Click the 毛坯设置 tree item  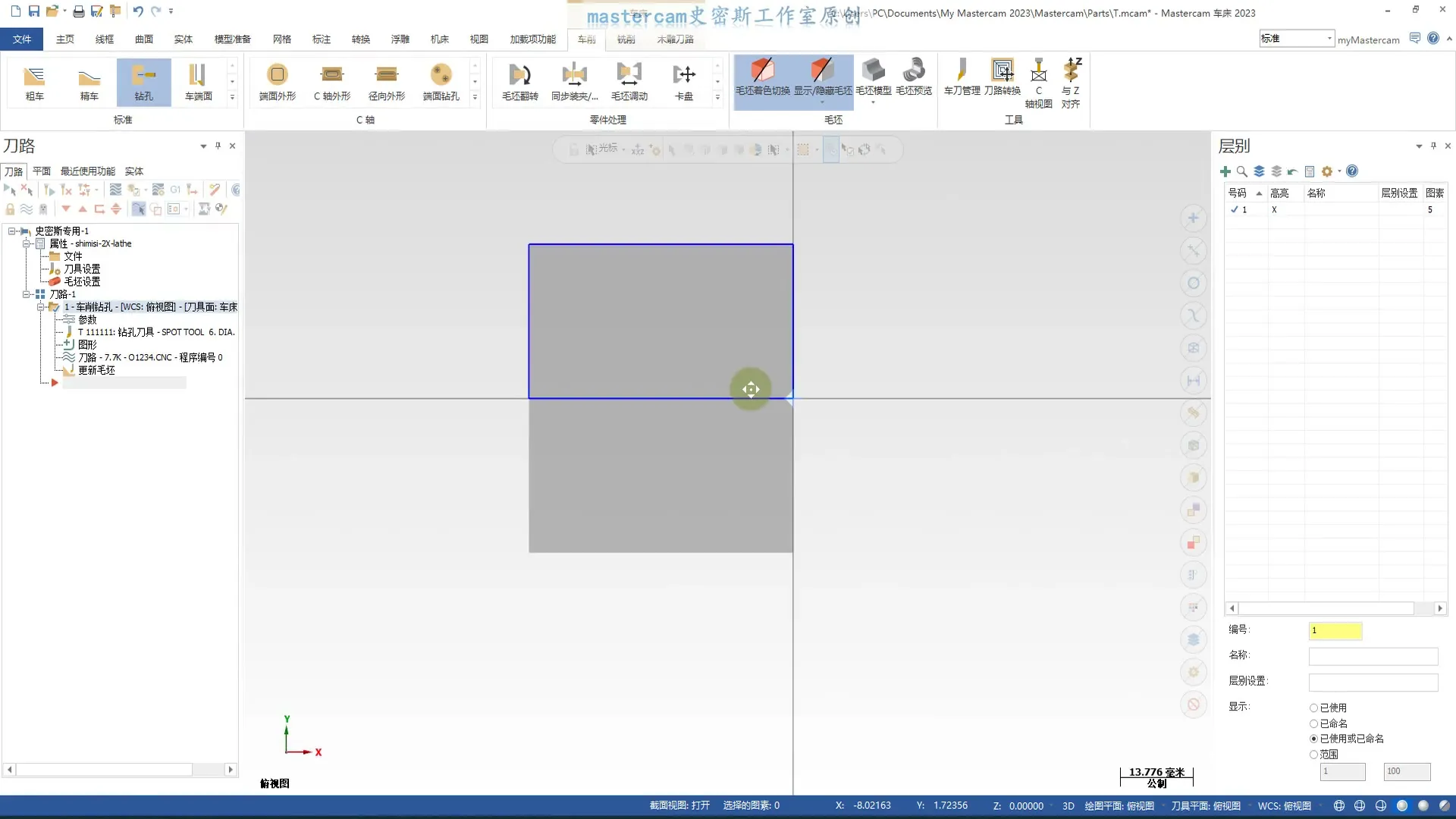82,281
